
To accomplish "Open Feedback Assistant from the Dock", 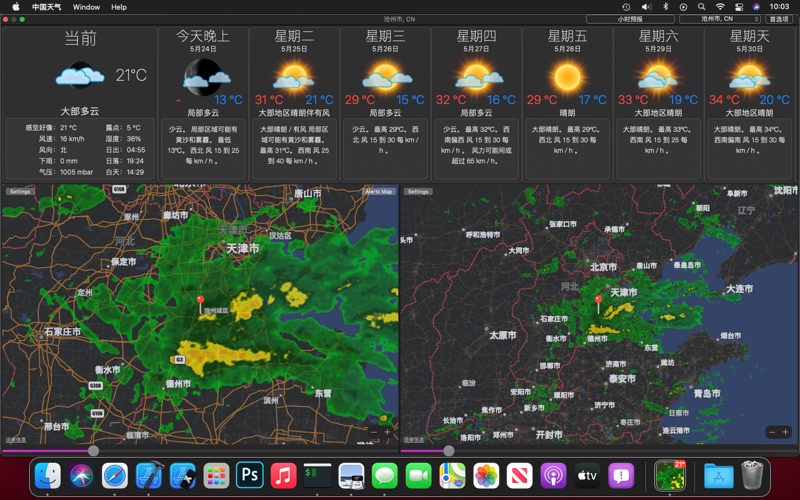I will 620,476.
